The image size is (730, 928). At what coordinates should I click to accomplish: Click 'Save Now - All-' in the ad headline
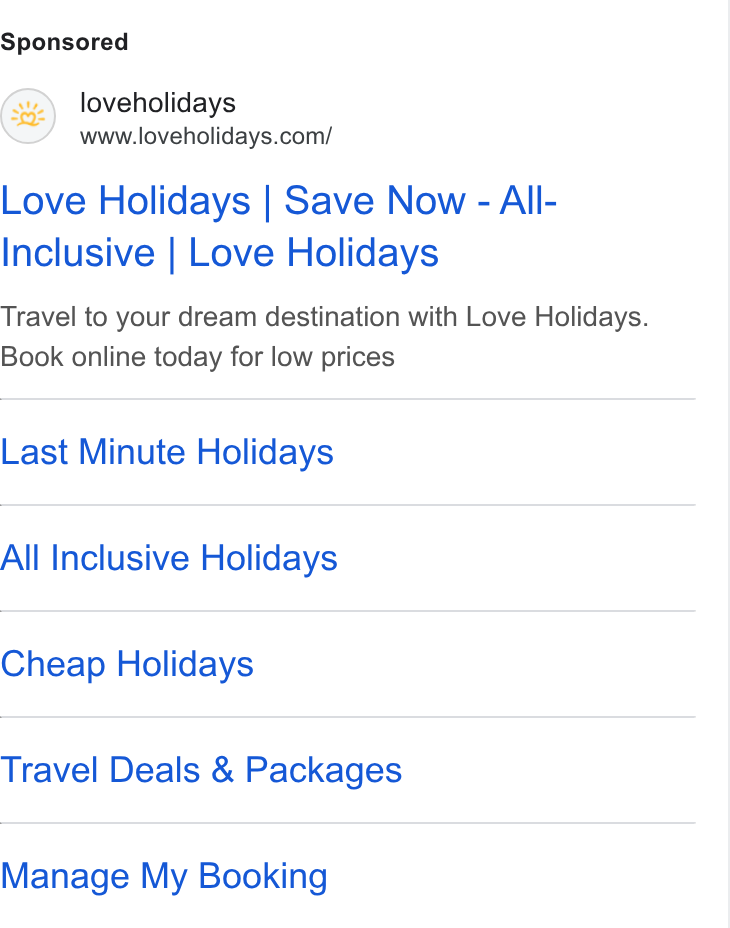pyautogui.click(x=421, y=201)
